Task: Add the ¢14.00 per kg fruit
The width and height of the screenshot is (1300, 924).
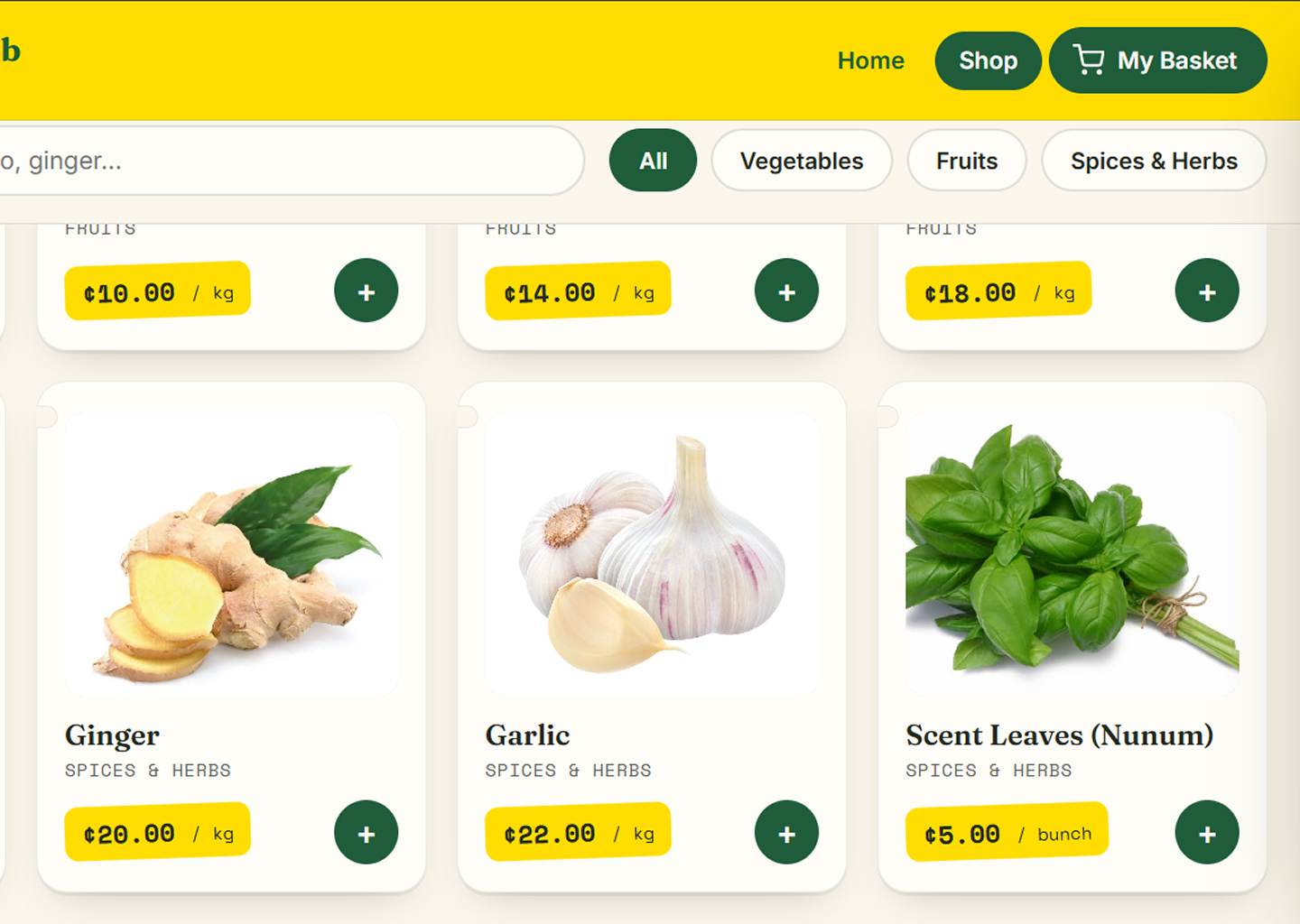Action: click(787, 291)
